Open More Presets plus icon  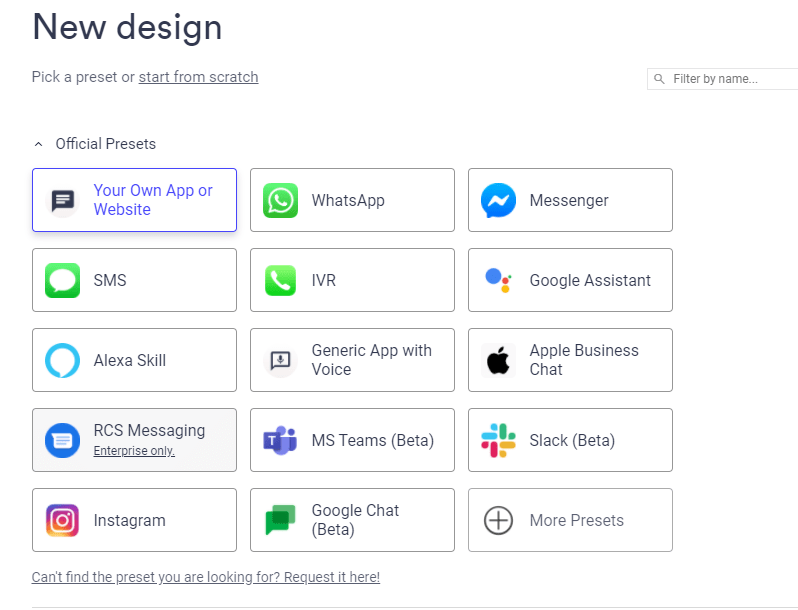tap(498, 520)
